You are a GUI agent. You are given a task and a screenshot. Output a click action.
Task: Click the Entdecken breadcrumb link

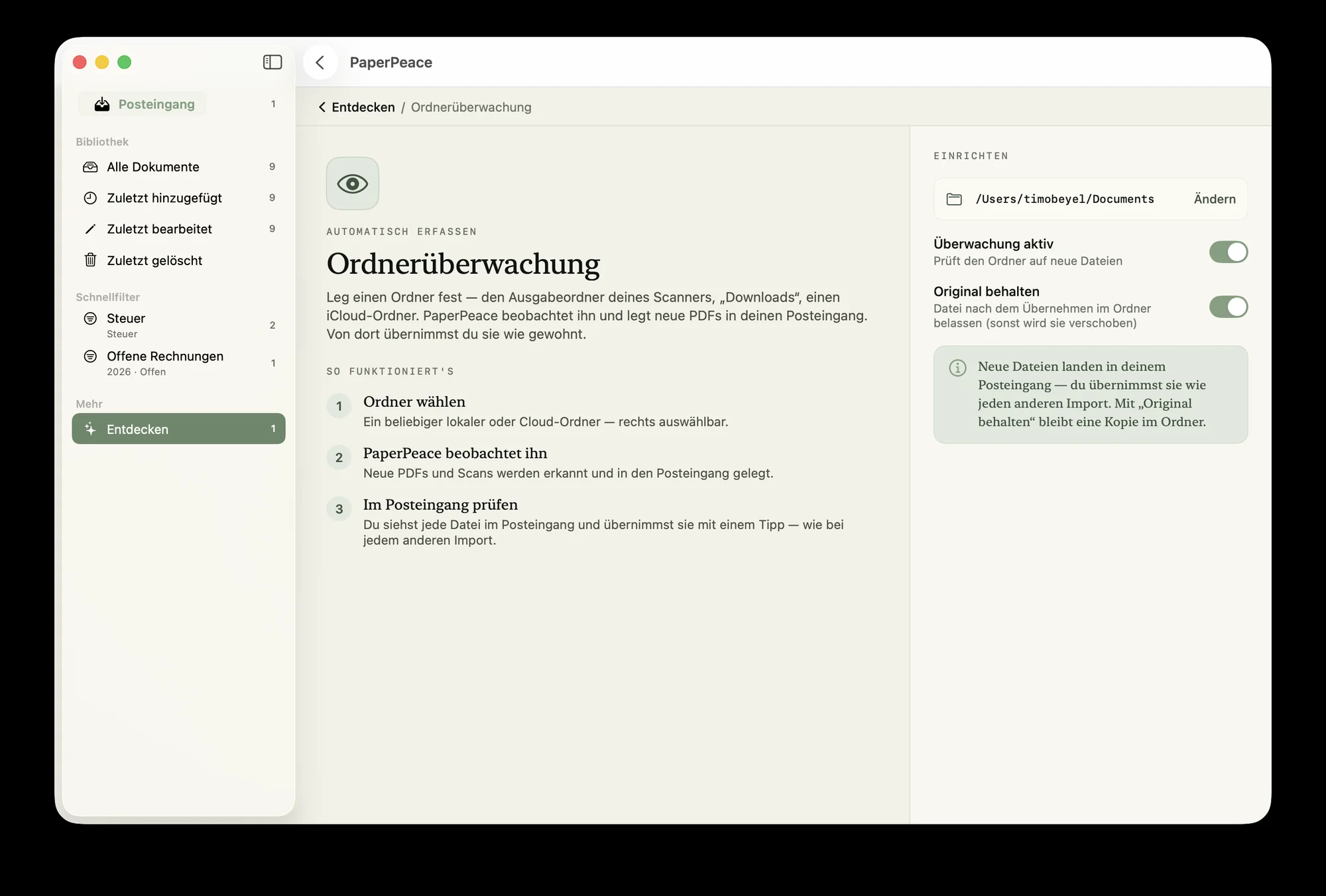pyautogui.click(x=363, y=107)
